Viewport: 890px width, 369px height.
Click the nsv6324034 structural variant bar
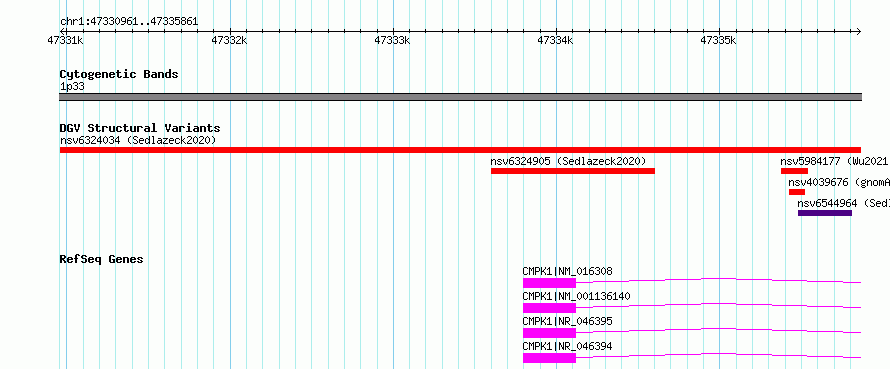coord(460,150)
